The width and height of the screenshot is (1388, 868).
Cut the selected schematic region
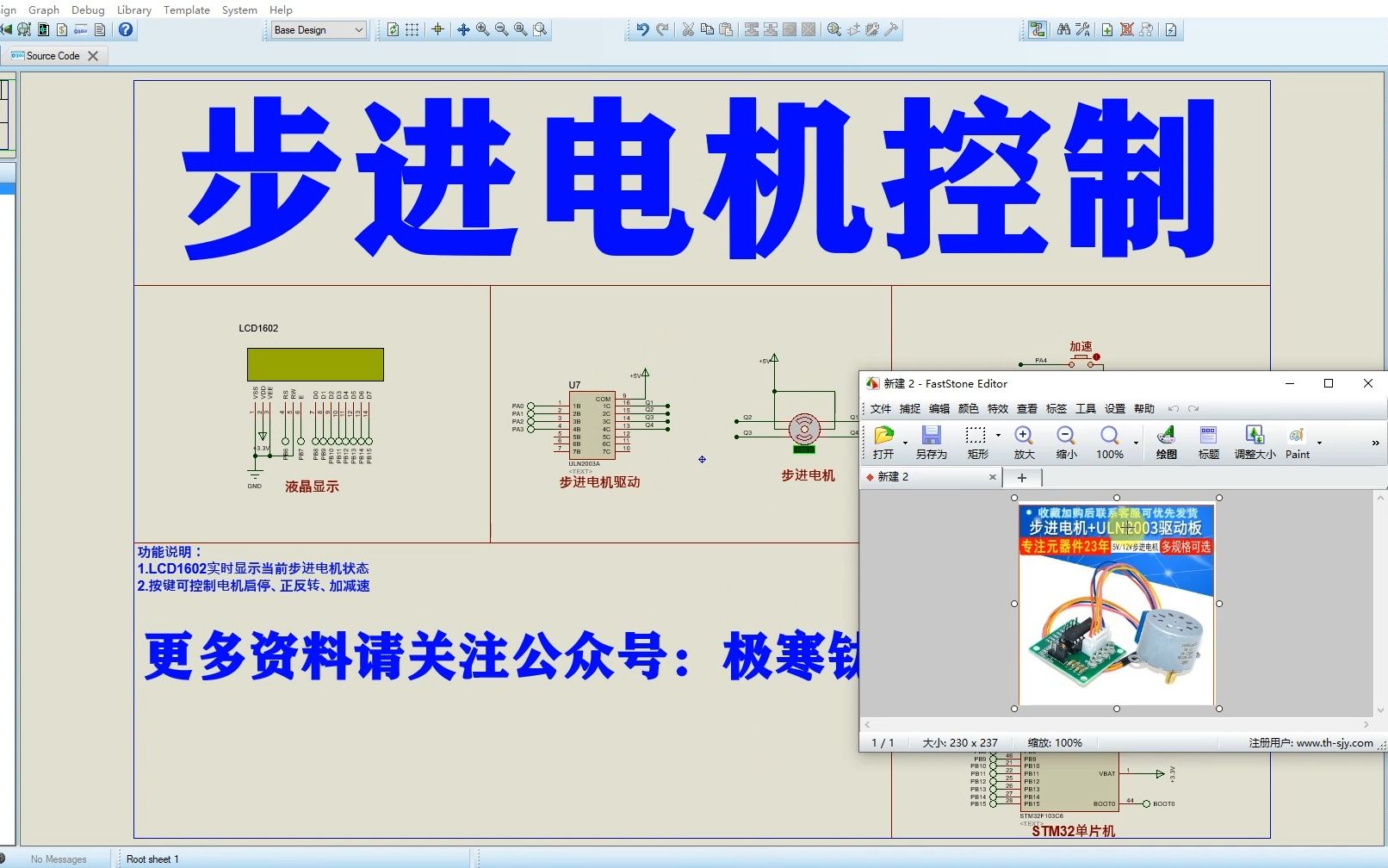pos(687,28)
